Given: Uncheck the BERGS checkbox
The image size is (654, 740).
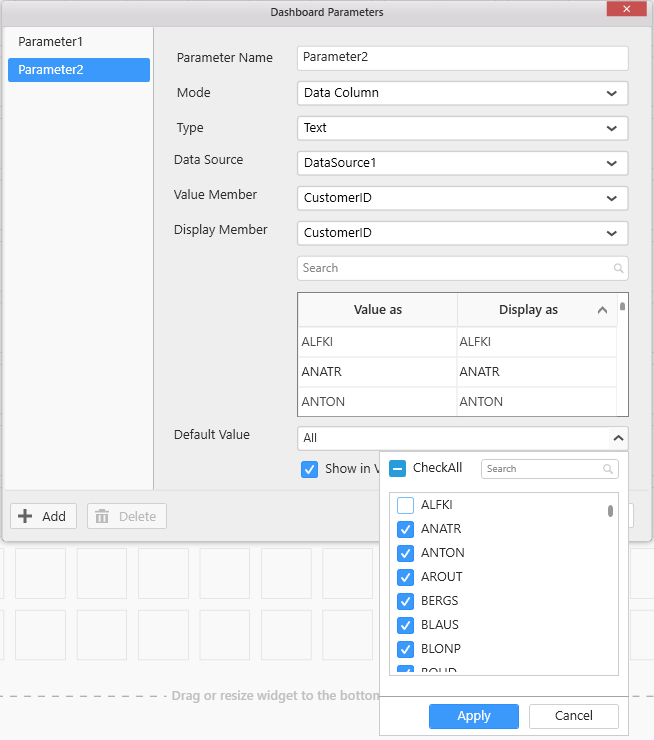Looking at the screenshot, I should coord(406,601).
